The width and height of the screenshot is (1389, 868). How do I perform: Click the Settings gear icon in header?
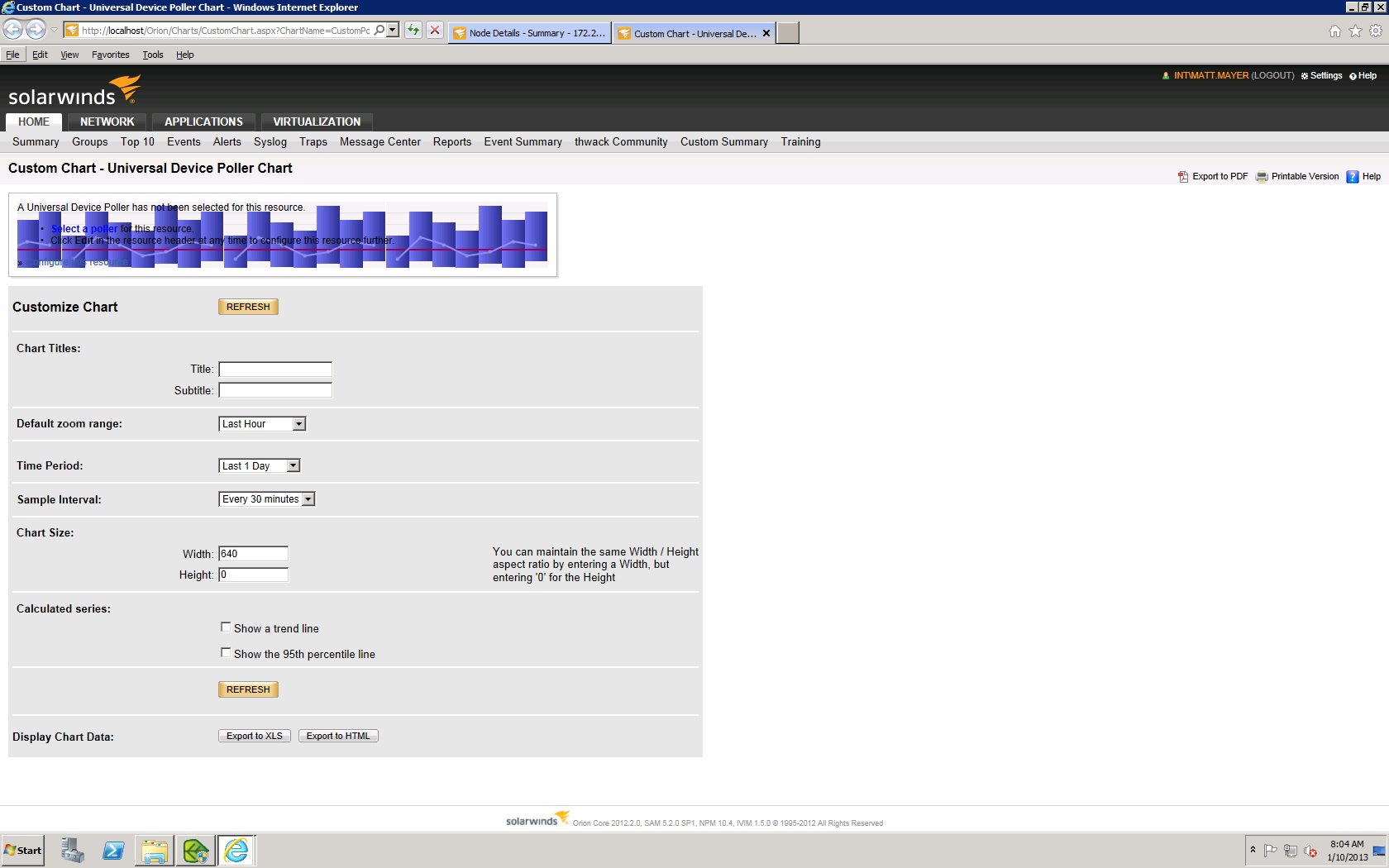[1305, 76]
